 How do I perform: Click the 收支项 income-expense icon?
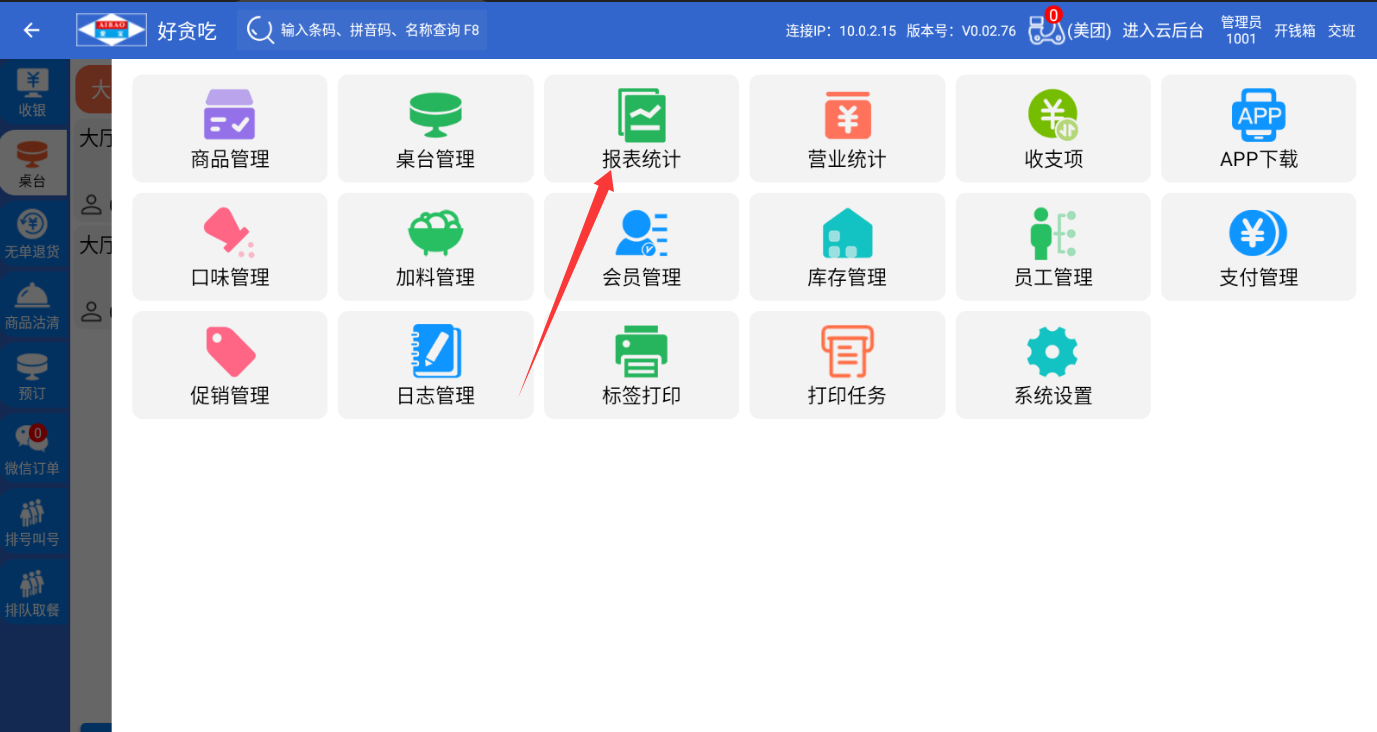coord(1053,116)
